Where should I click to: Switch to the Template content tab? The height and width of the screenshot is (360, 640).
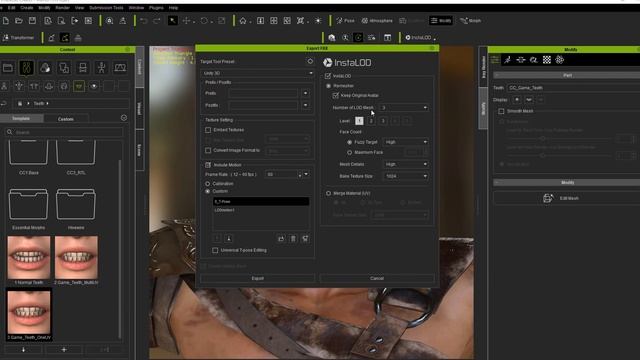pos(21,118)
